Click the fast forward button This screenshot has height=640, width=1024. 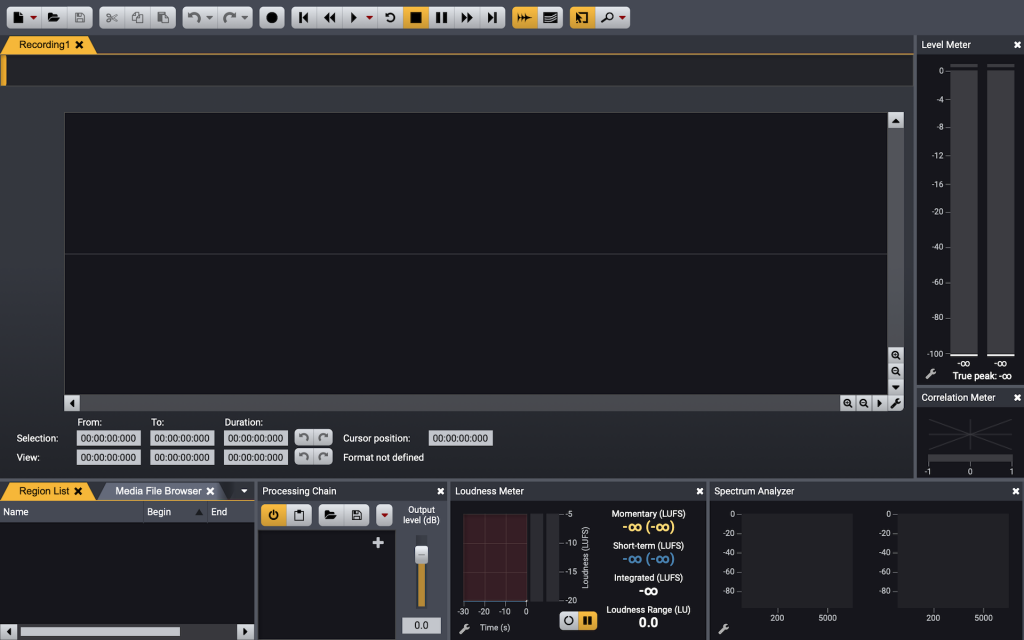point(466,18)
